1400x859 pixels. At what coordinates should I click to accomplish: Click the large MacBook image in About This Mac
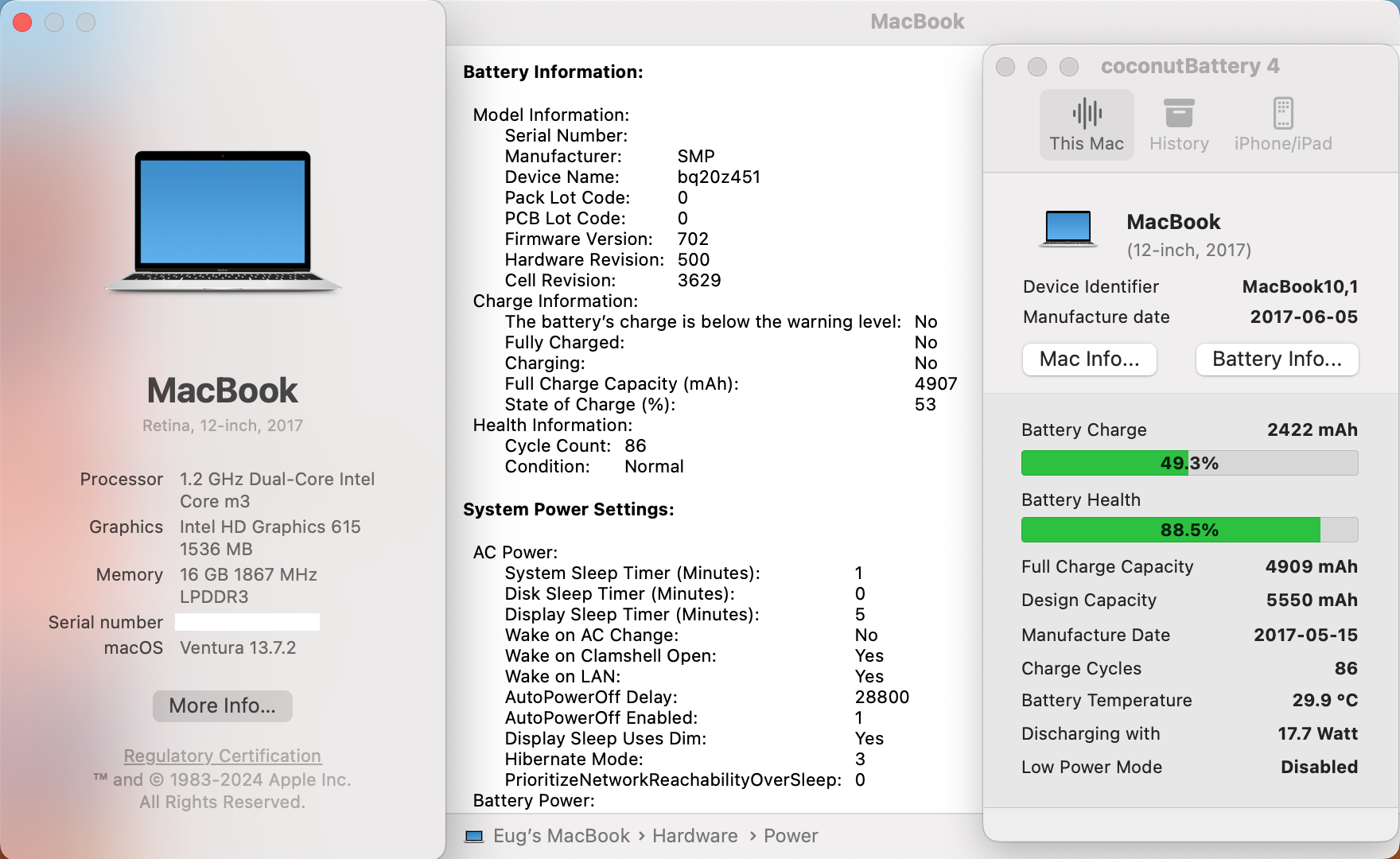pyautogui.click(x=223, y=222)
